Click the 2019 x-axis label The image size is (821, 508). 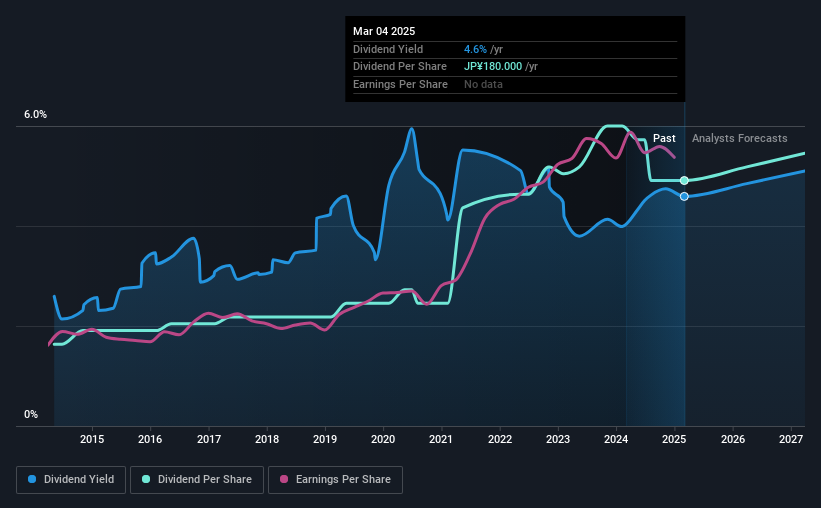click(x=325, y=439)
